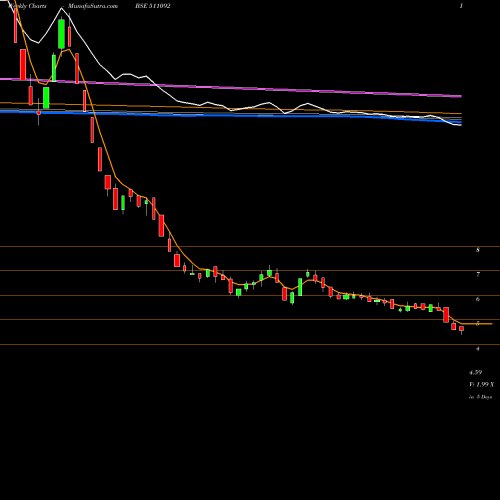Click the 'in 5 Days' text
The height and width of the screenshot is (500, 500).
[x=480, y=397]
